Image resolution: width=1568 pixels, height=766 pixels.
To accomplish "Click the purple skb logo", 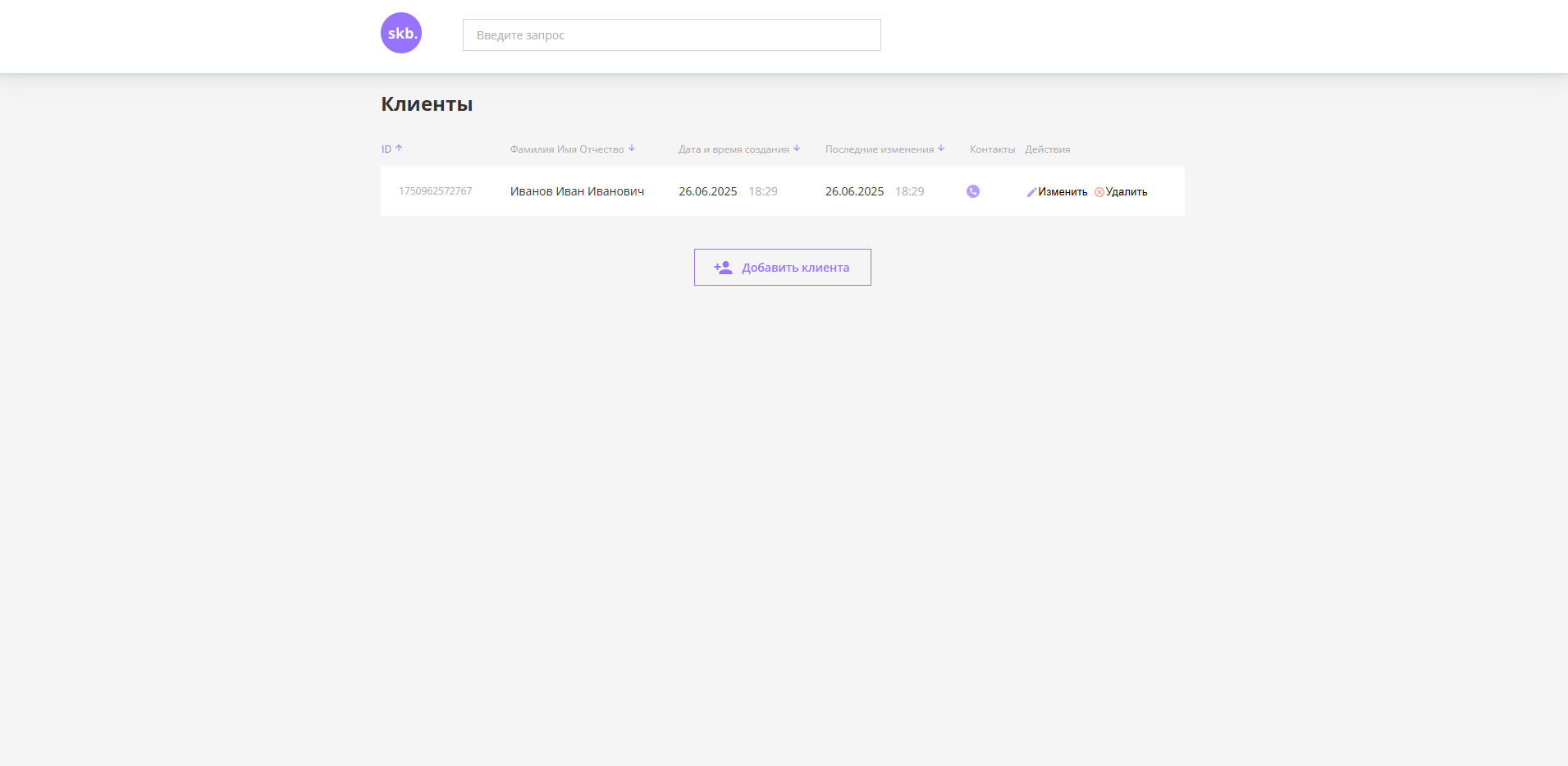I will (401, 33).
